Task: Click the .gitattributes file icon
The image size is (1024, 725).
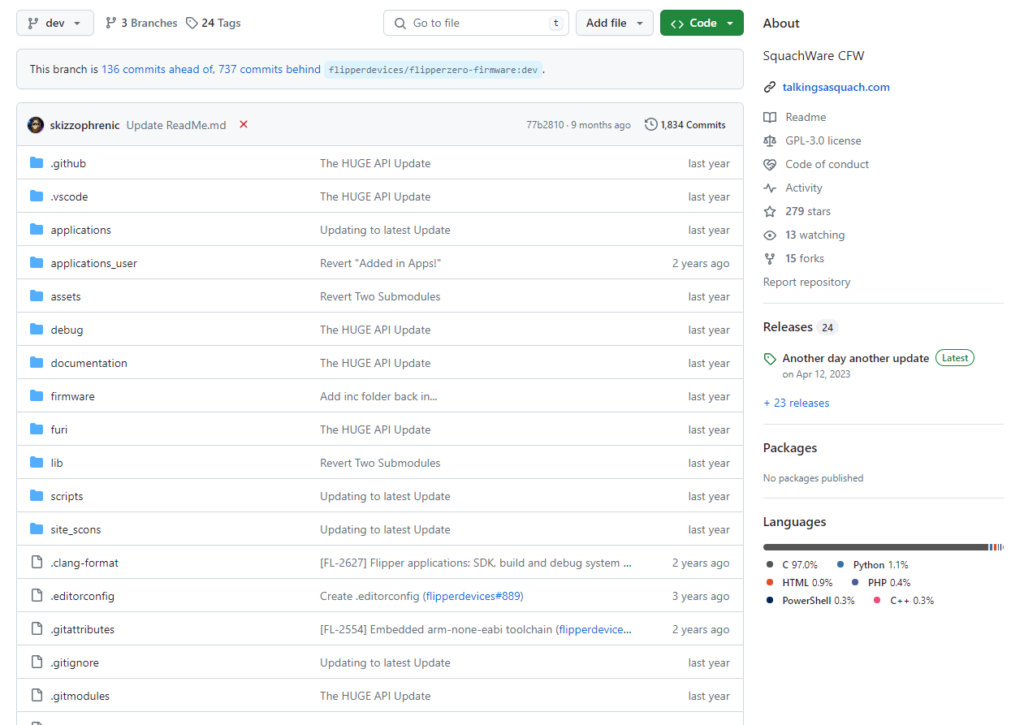Action: [37, 629]
